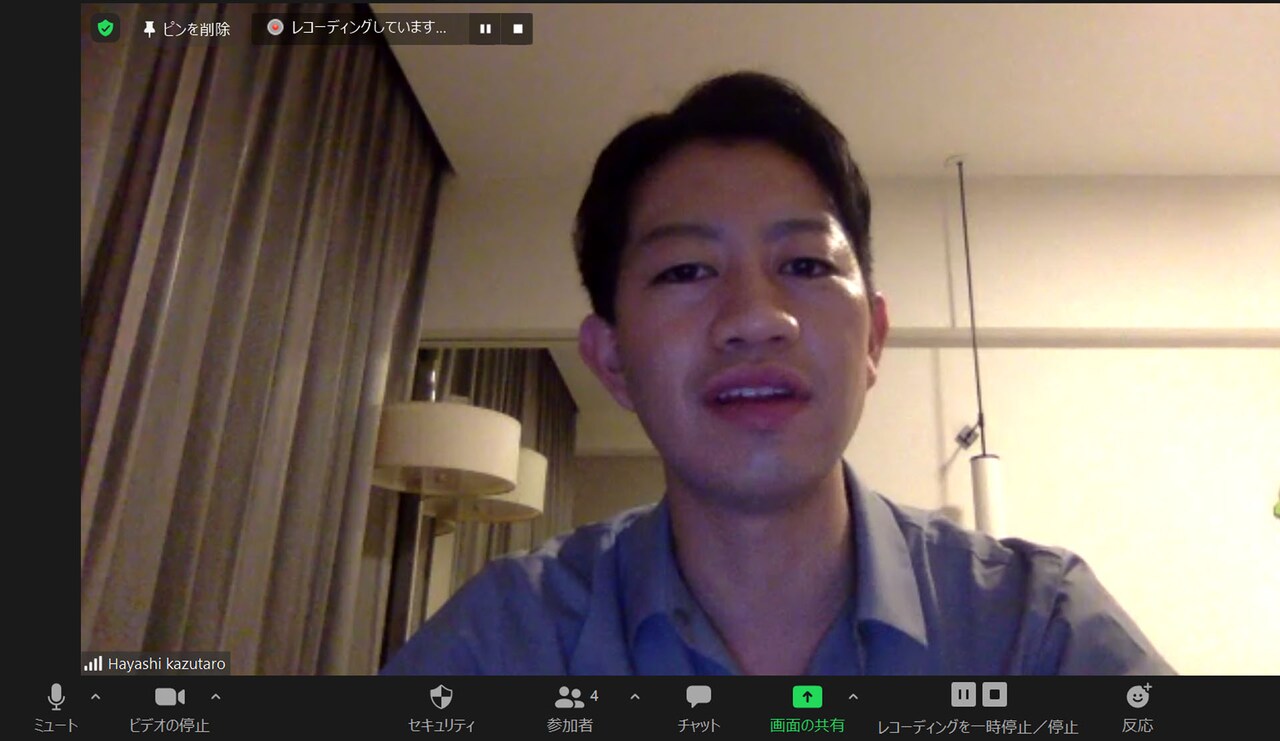1280x741 pixels.
Task: Open the セキュリティ security menu
Action: tap(441, 706)
